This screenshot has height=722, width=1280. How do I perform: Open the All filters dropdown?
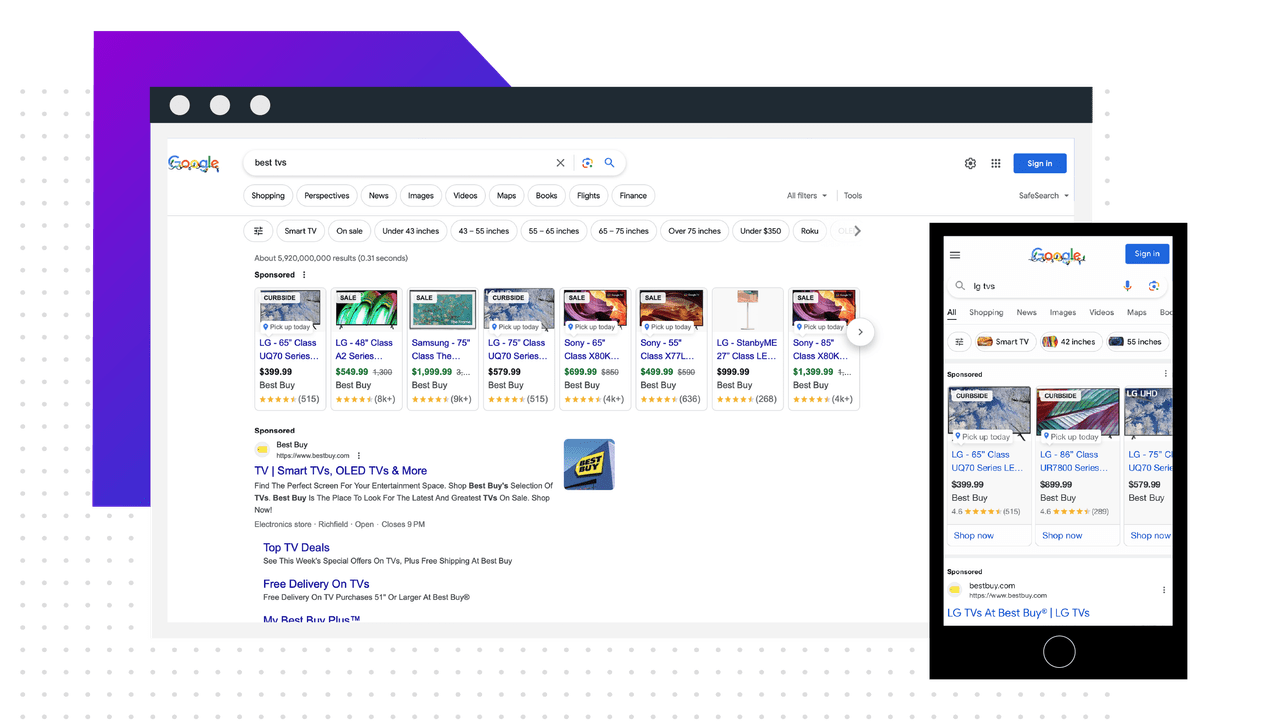807,196
